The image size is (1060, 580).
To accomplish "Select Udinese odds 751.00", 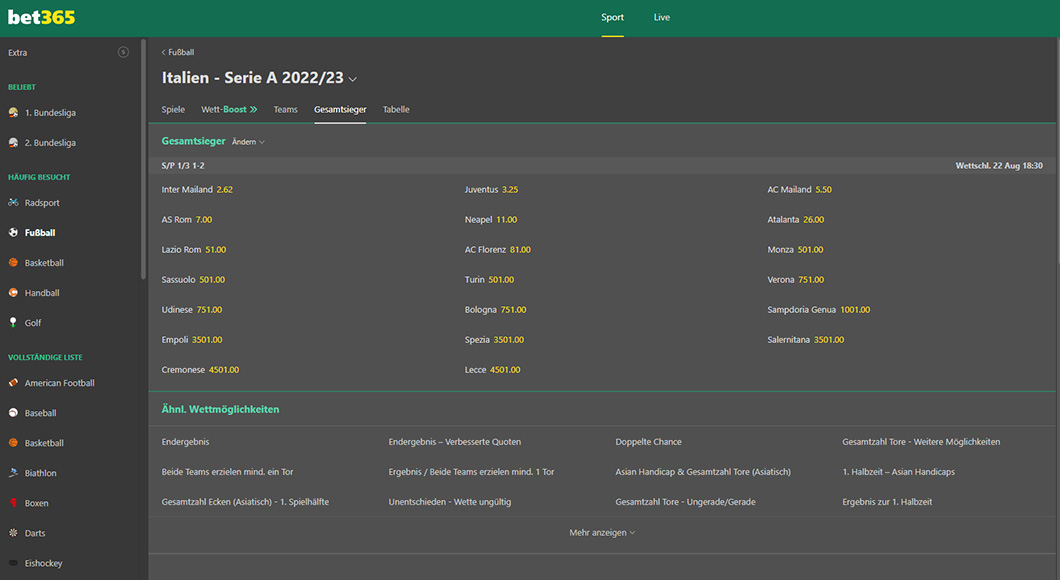I will (x=209, y=310).
